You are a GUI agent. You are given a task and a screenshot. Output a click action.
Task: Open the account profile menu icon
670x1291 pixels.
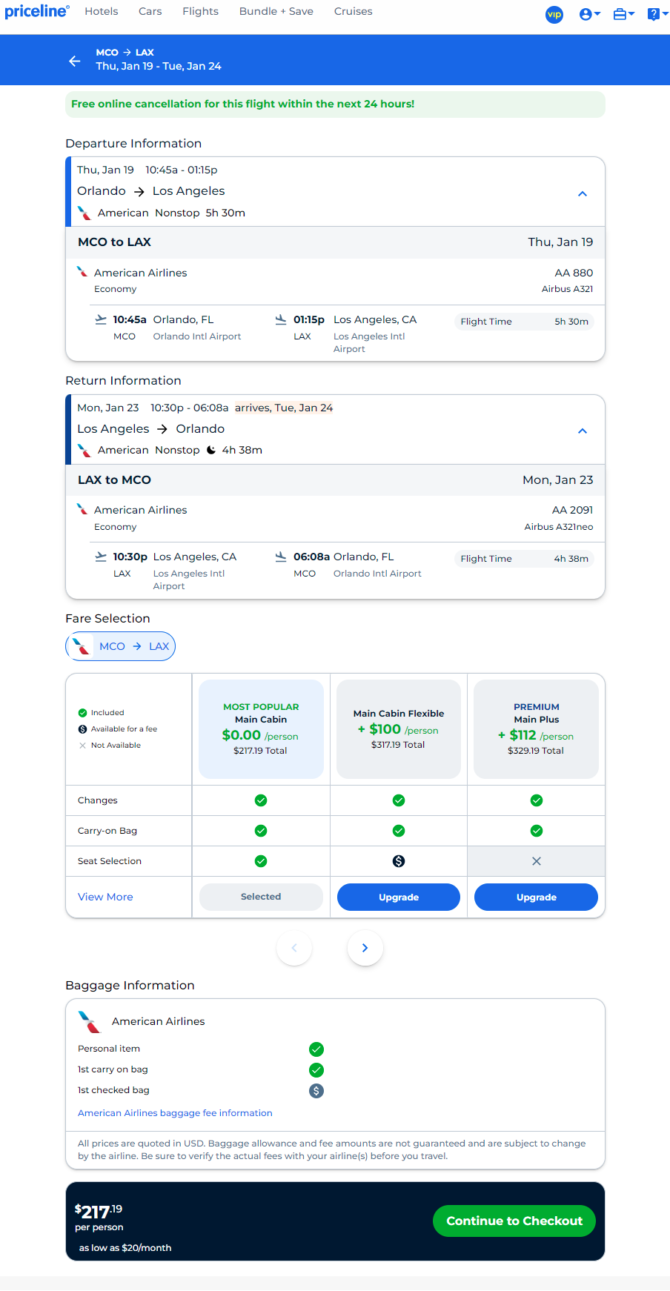(x=590, y=14)
